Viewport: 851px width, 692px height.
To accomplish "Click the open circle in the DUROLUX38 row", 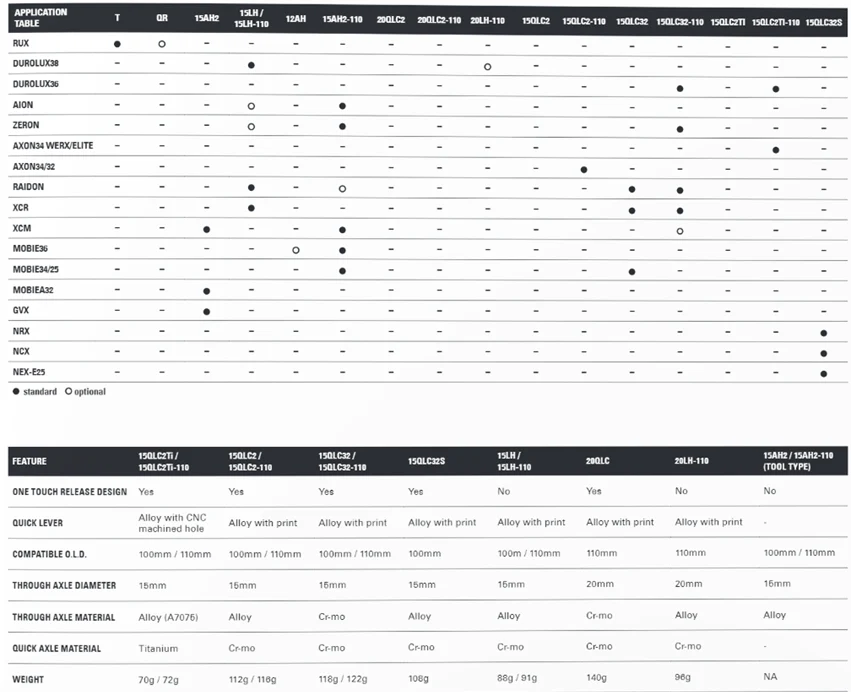I will [x=487, y=66].
